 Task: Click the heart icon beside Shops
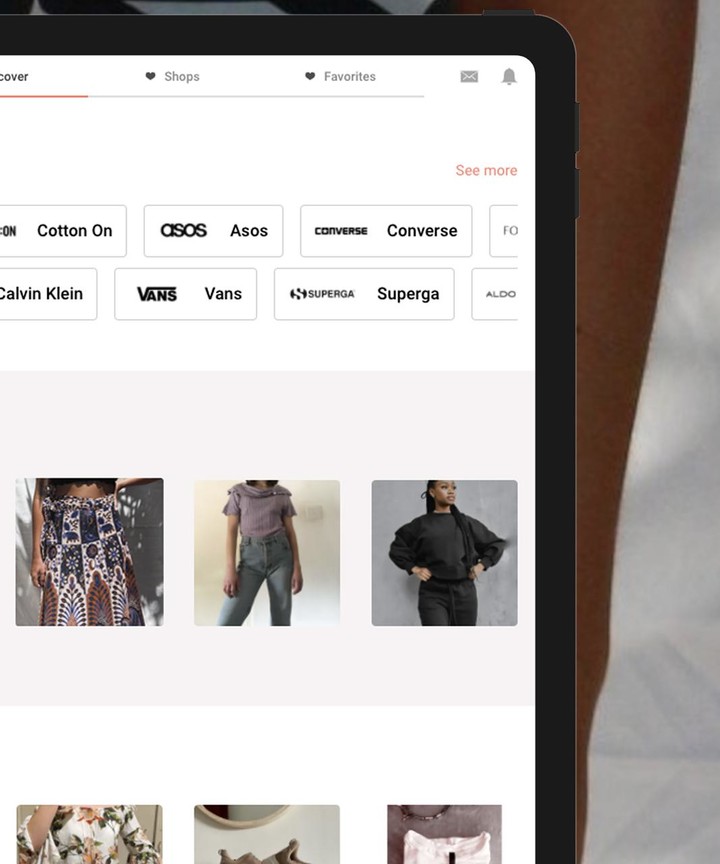coord(150,76)
